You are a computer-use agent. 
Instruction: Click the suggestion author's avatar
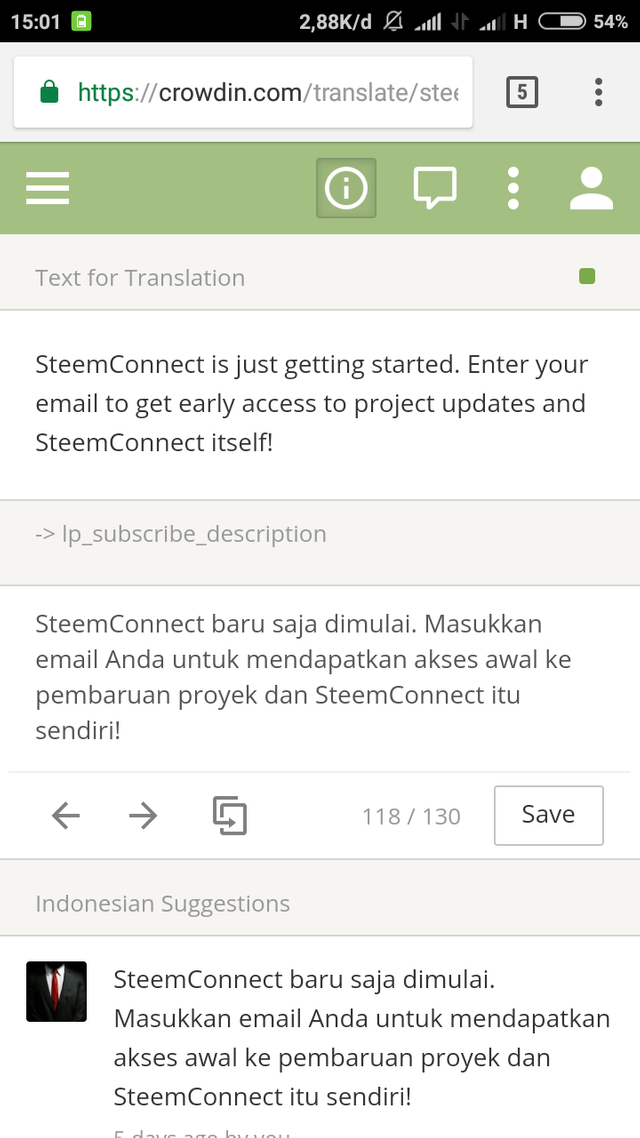point(56,991)
